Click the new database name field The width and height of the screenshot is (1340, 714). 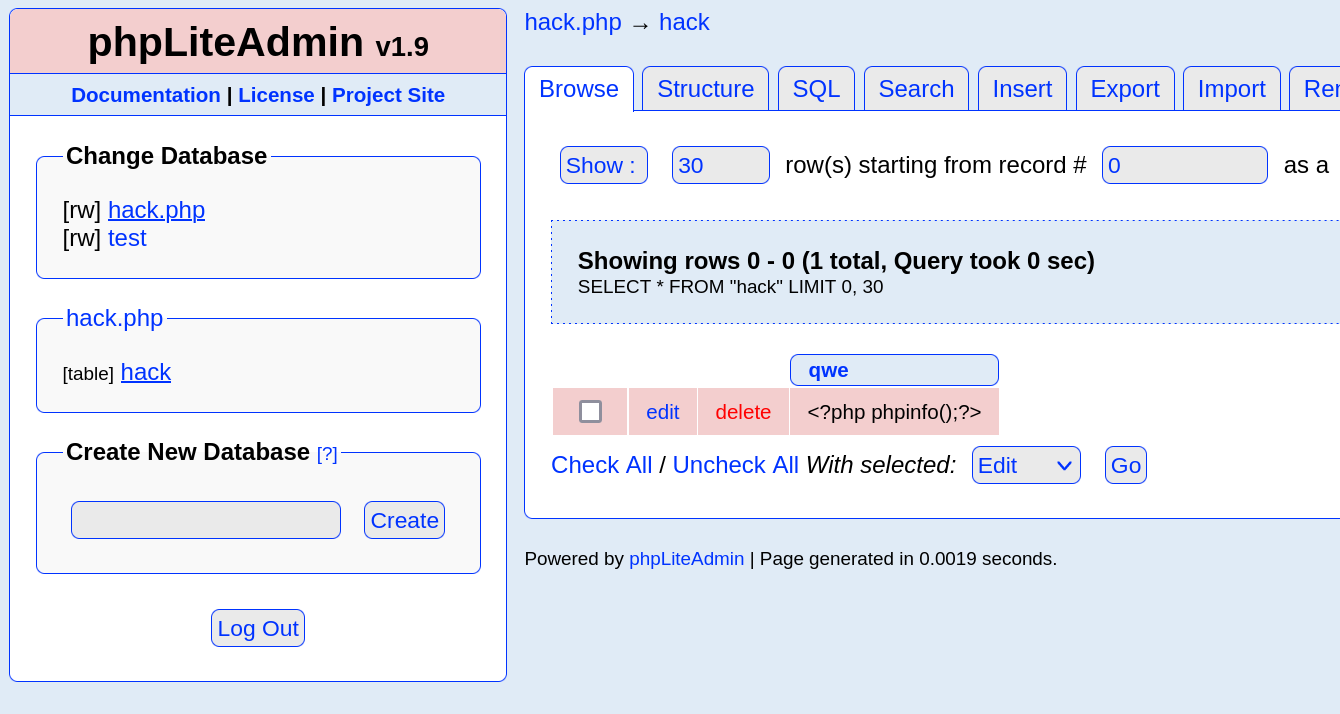(206, 520)
